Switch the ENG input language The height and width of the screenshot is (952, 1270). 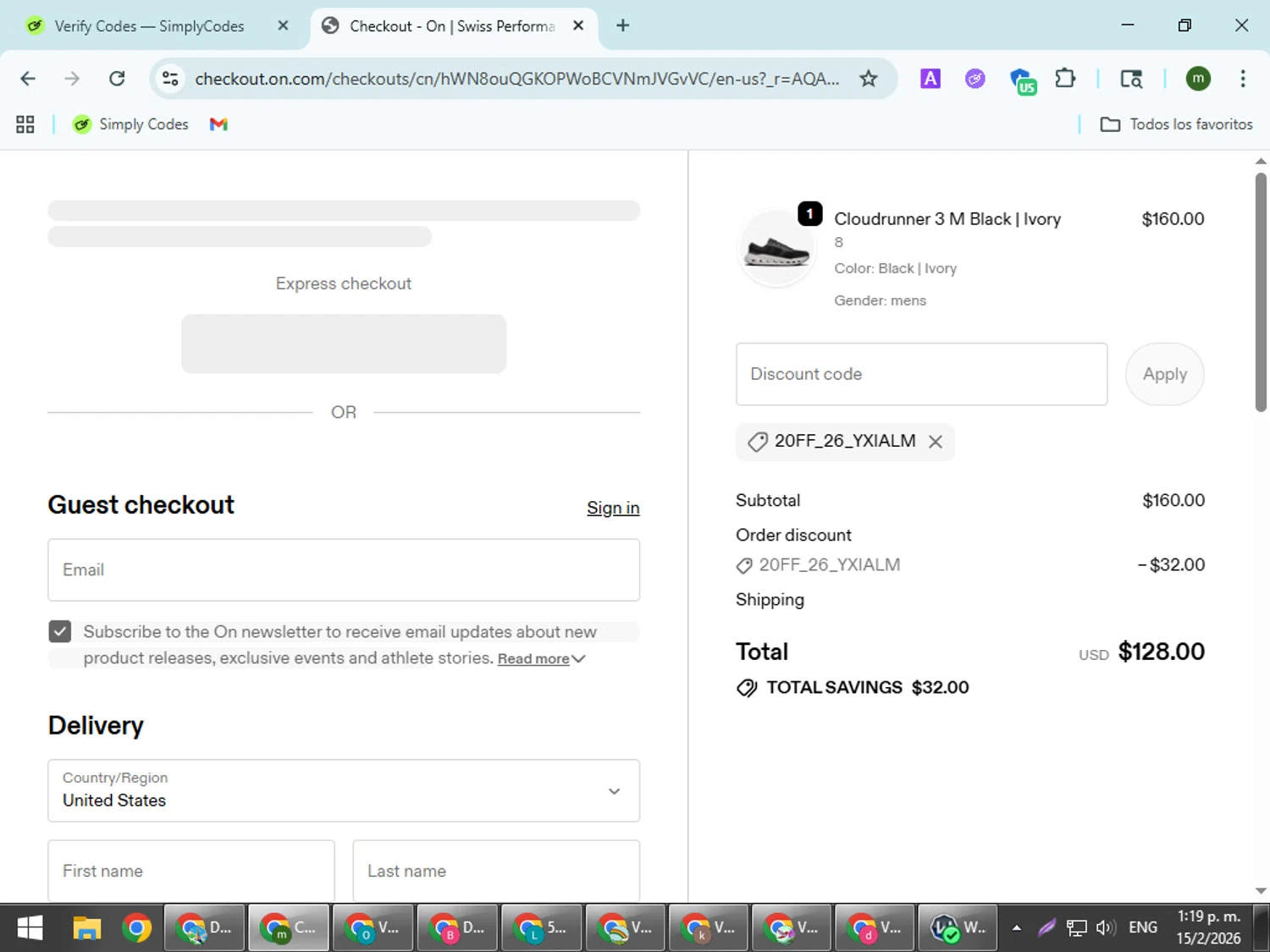1143,928
